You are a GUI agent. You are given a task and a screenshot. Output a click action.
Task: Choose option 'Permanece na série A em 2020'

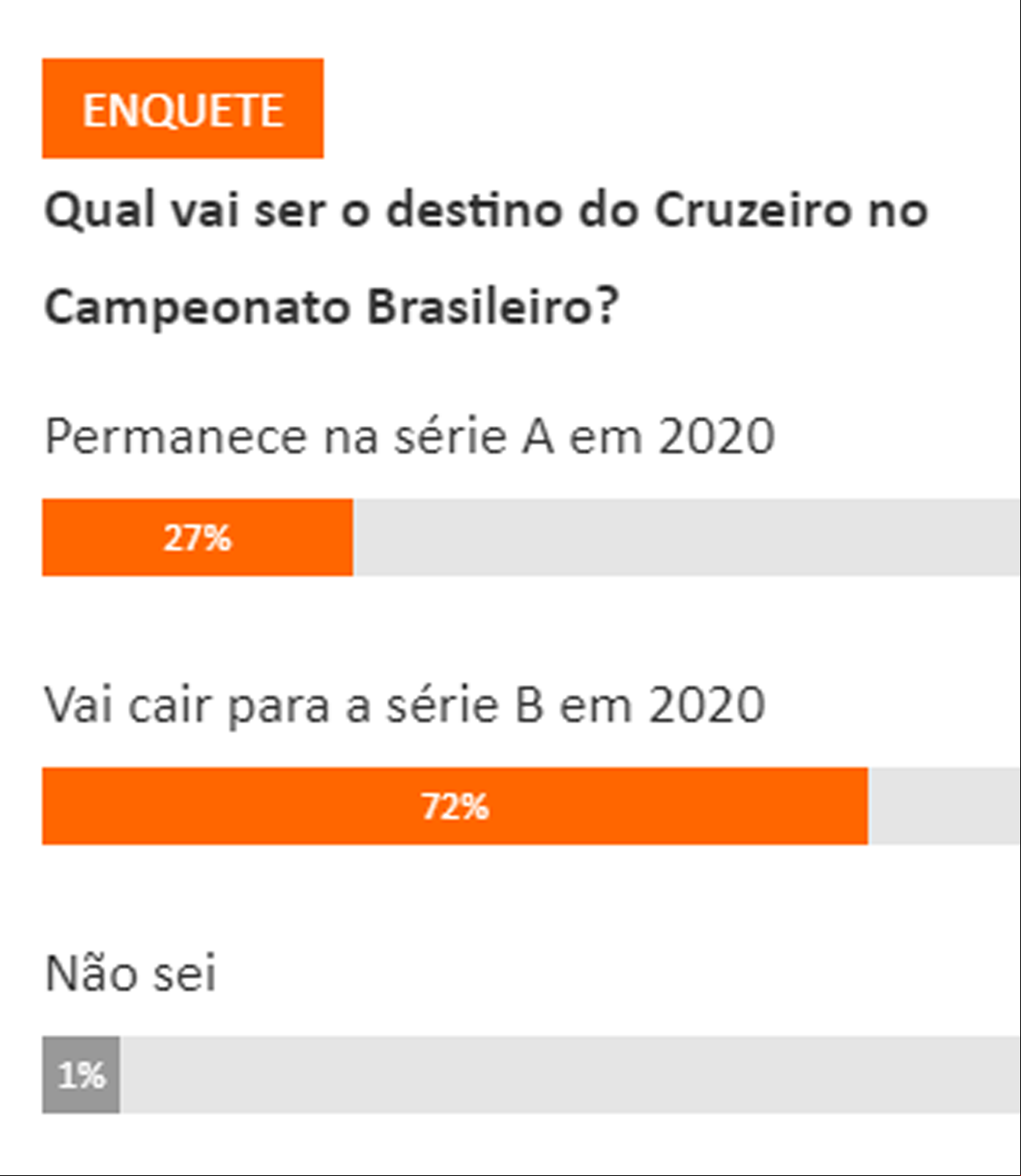click(x=410, y=436)
